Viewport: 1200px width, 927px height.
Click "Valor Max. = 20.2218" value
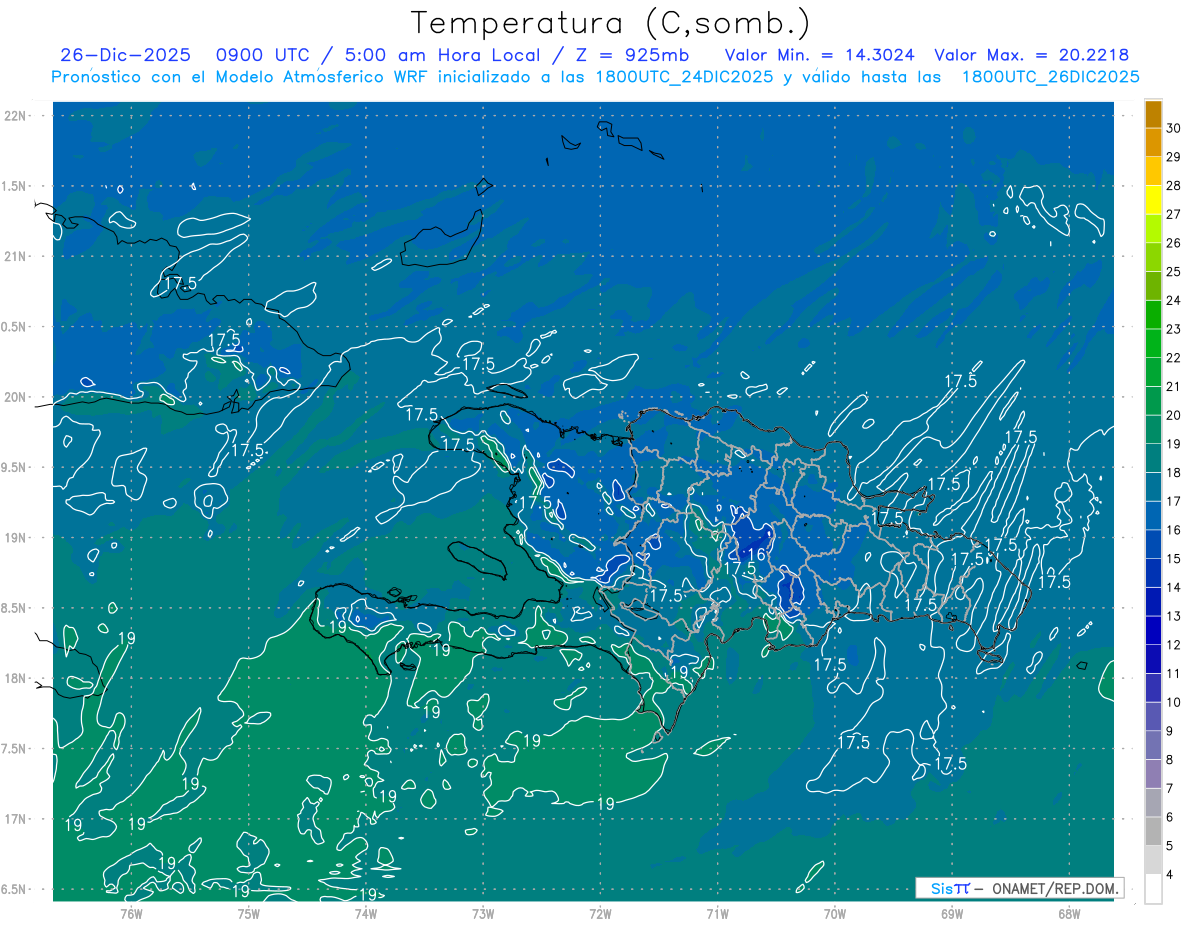click(x=1032, y=55)
